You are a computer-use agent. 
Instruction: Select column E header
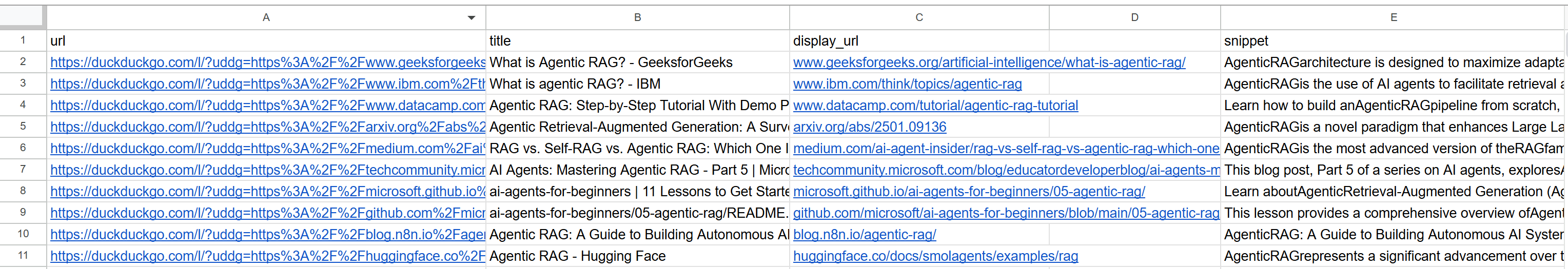click(1394, 17)
